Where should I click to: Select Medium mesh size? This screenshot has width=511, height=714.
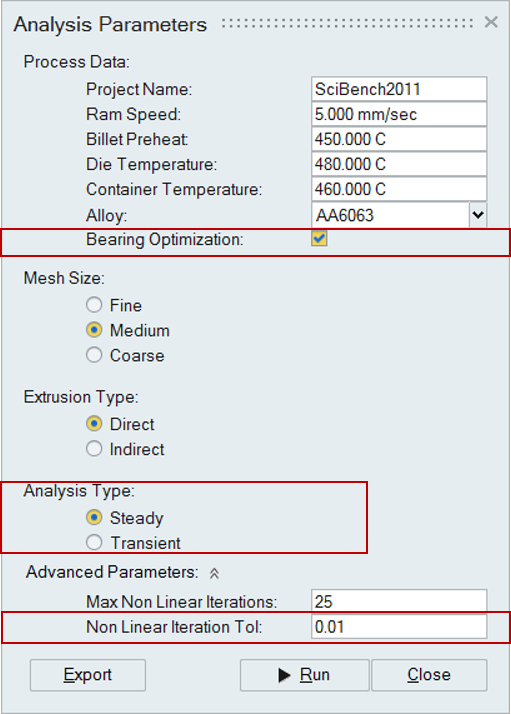click(94, 330)
